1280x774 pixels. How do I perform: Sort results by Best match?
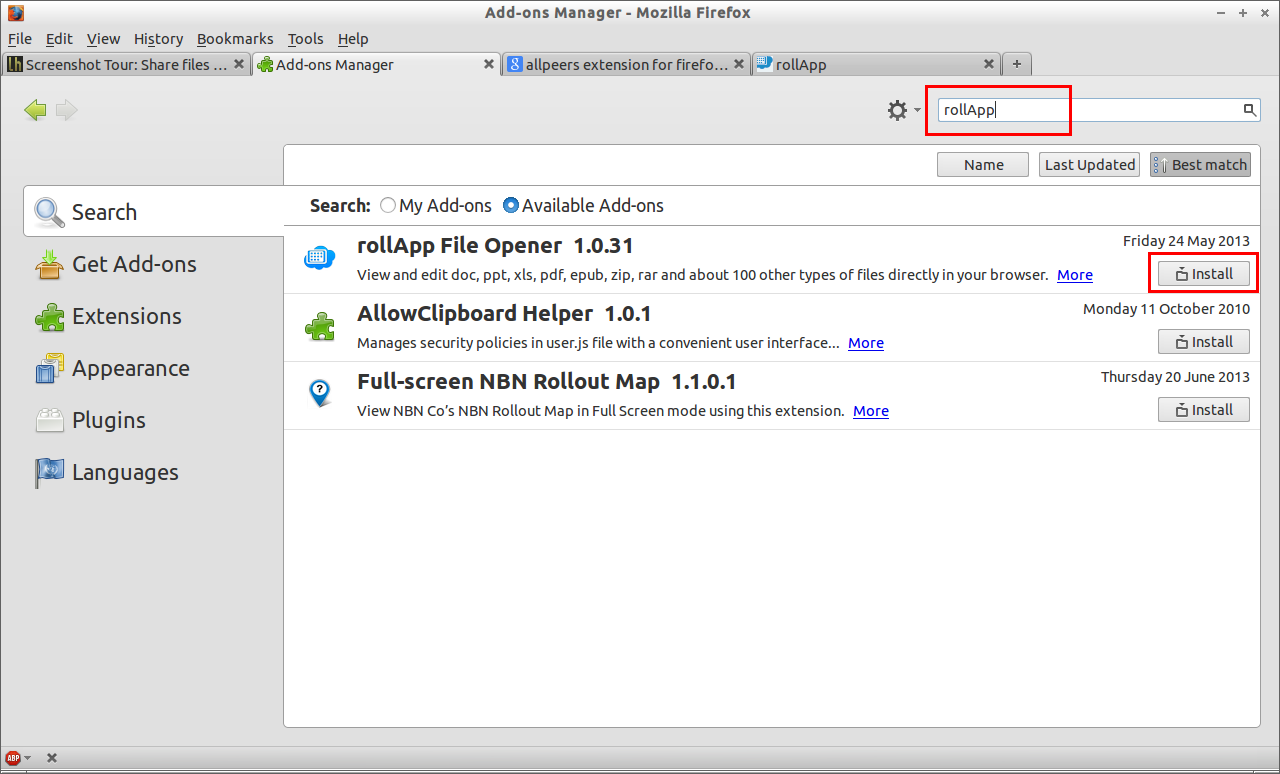1200,165
